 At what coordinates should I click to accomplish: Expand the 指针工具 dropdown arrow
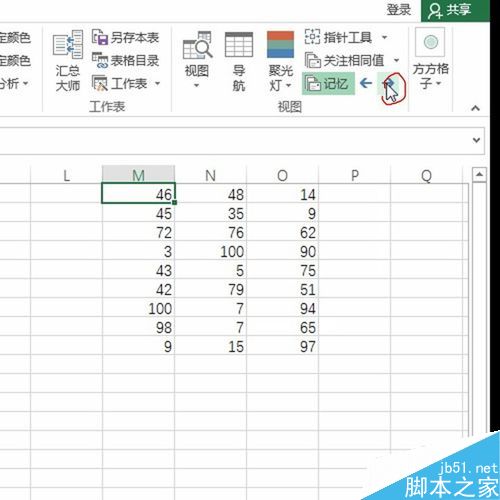pos(384,37)
